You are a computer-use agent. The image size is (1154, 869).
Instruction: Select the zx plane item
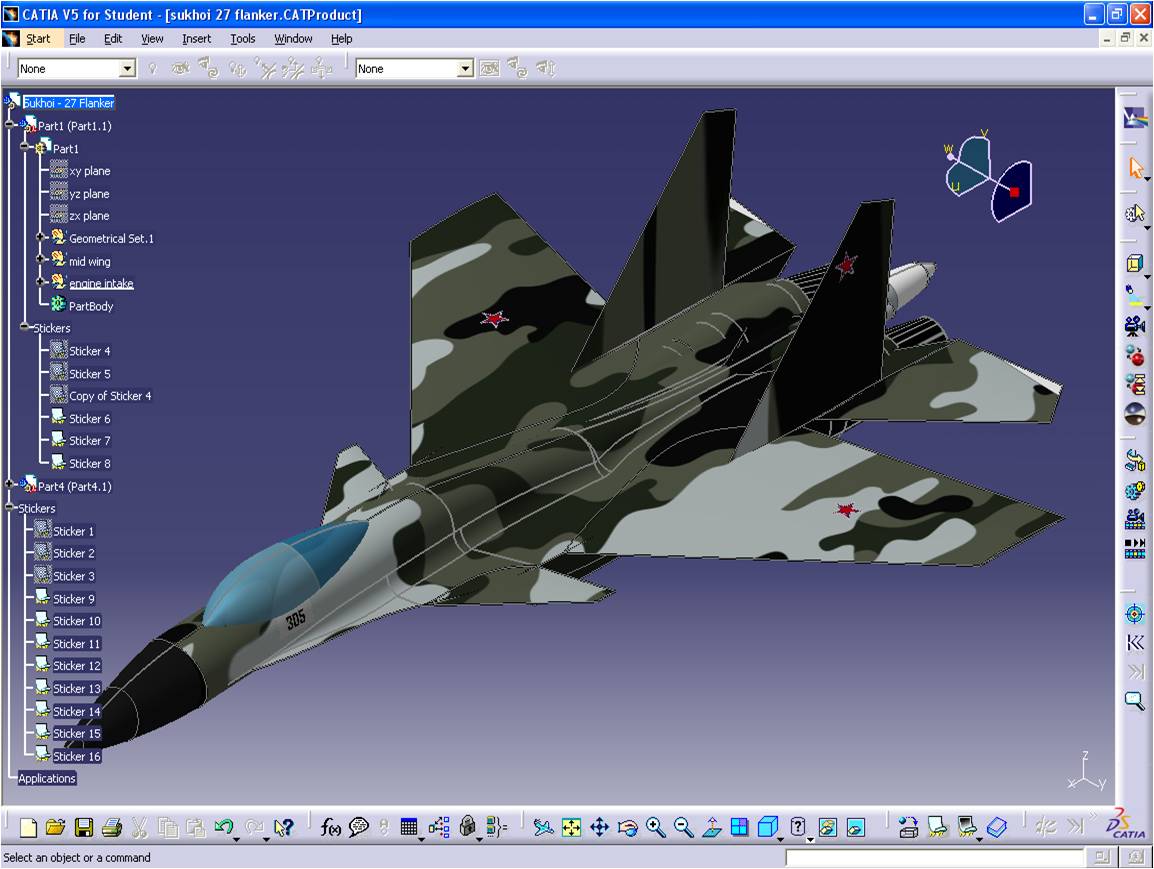pyautogui.click(x=89, y=216)
